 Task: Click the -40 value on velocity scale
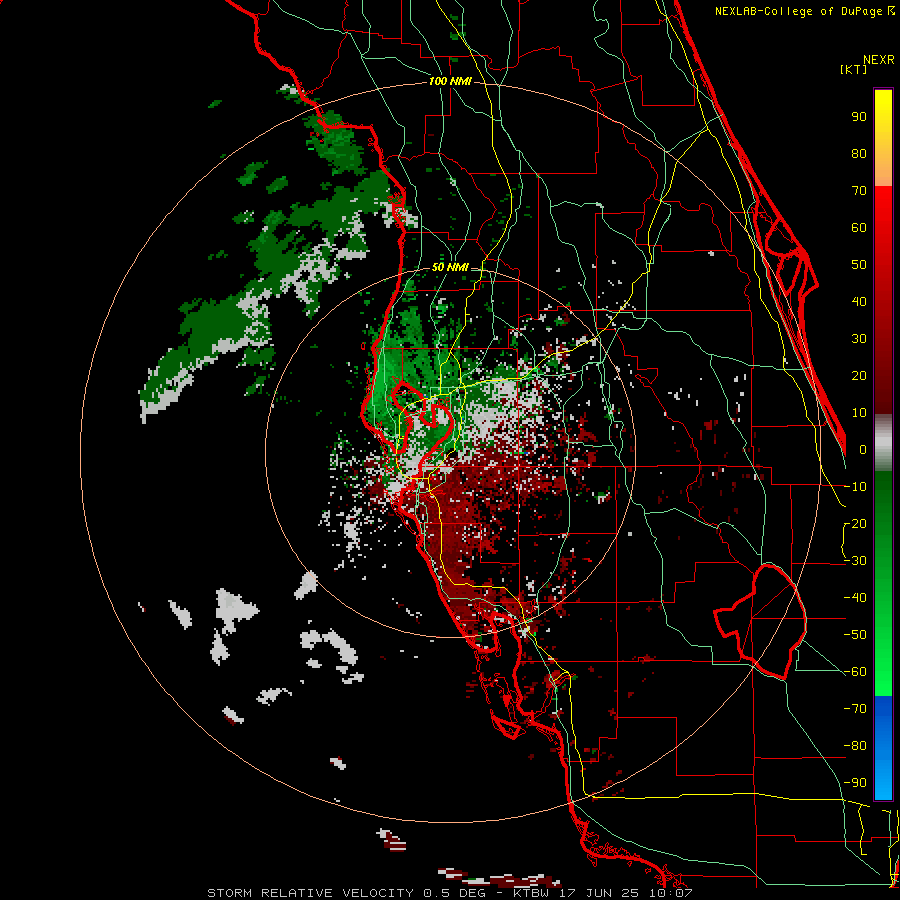pos(855,598)
